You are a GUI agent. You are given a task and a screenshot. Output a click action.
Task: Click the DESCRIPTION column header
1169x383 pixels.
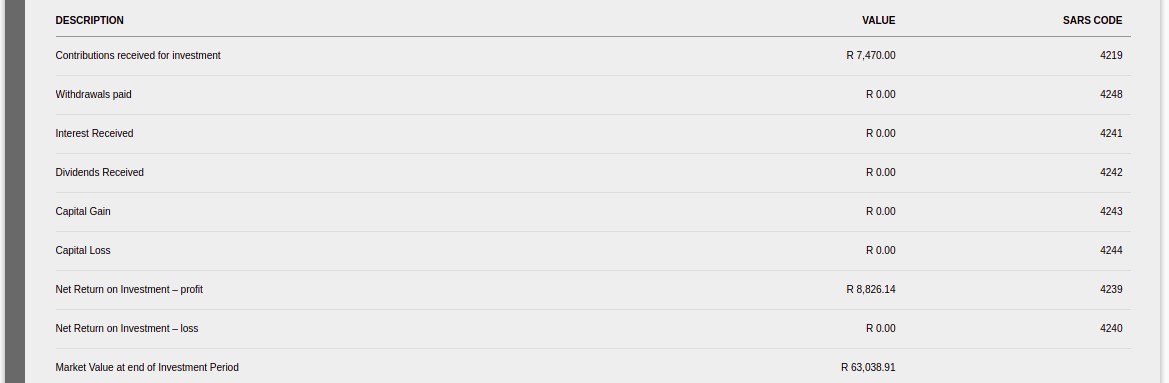(x=89, y=21)
